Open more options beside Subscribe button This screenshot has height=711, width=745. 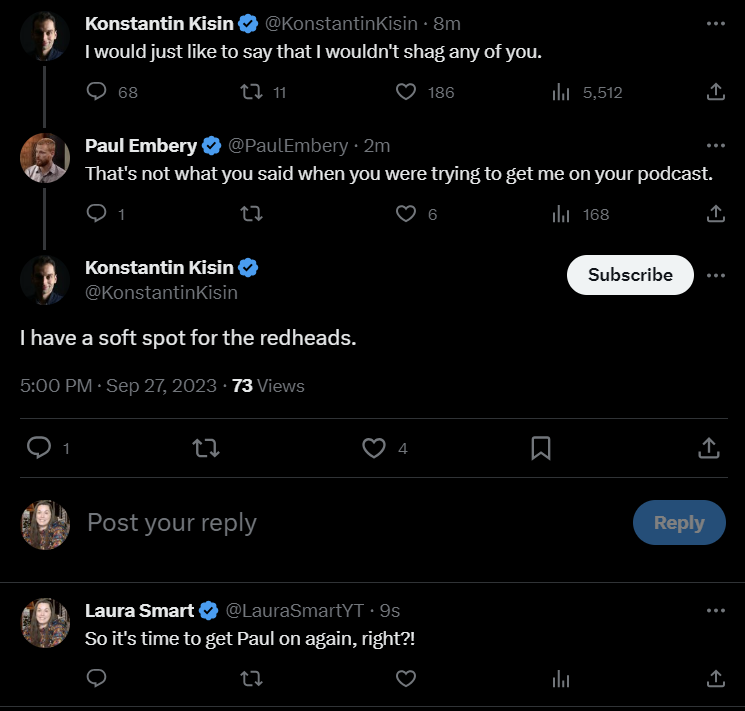coord(716,275)
